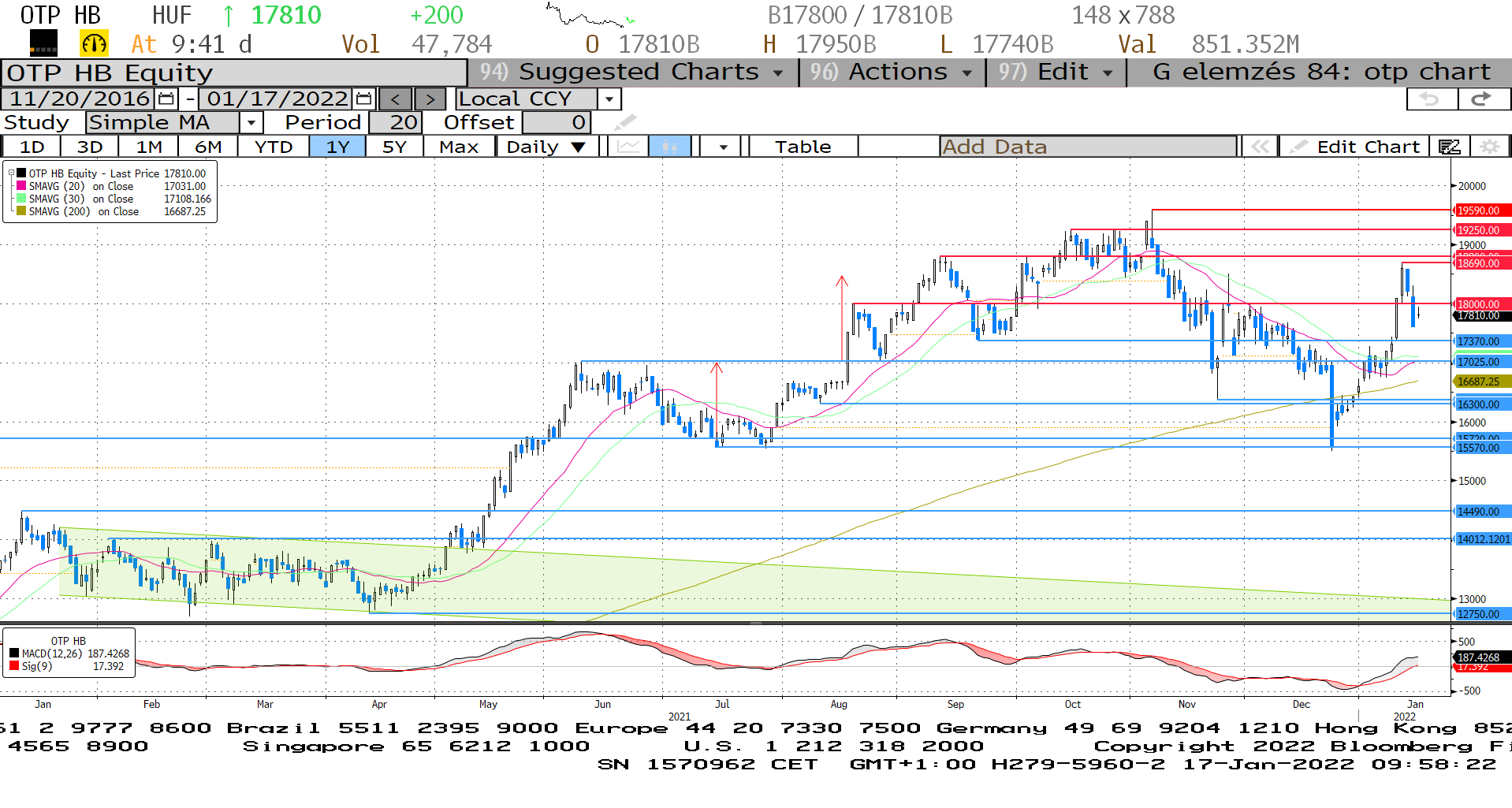Screen dimensions: 1512x808
Task: Select line chart type icon
Action: pyautogui.click(x=628, y=147)
